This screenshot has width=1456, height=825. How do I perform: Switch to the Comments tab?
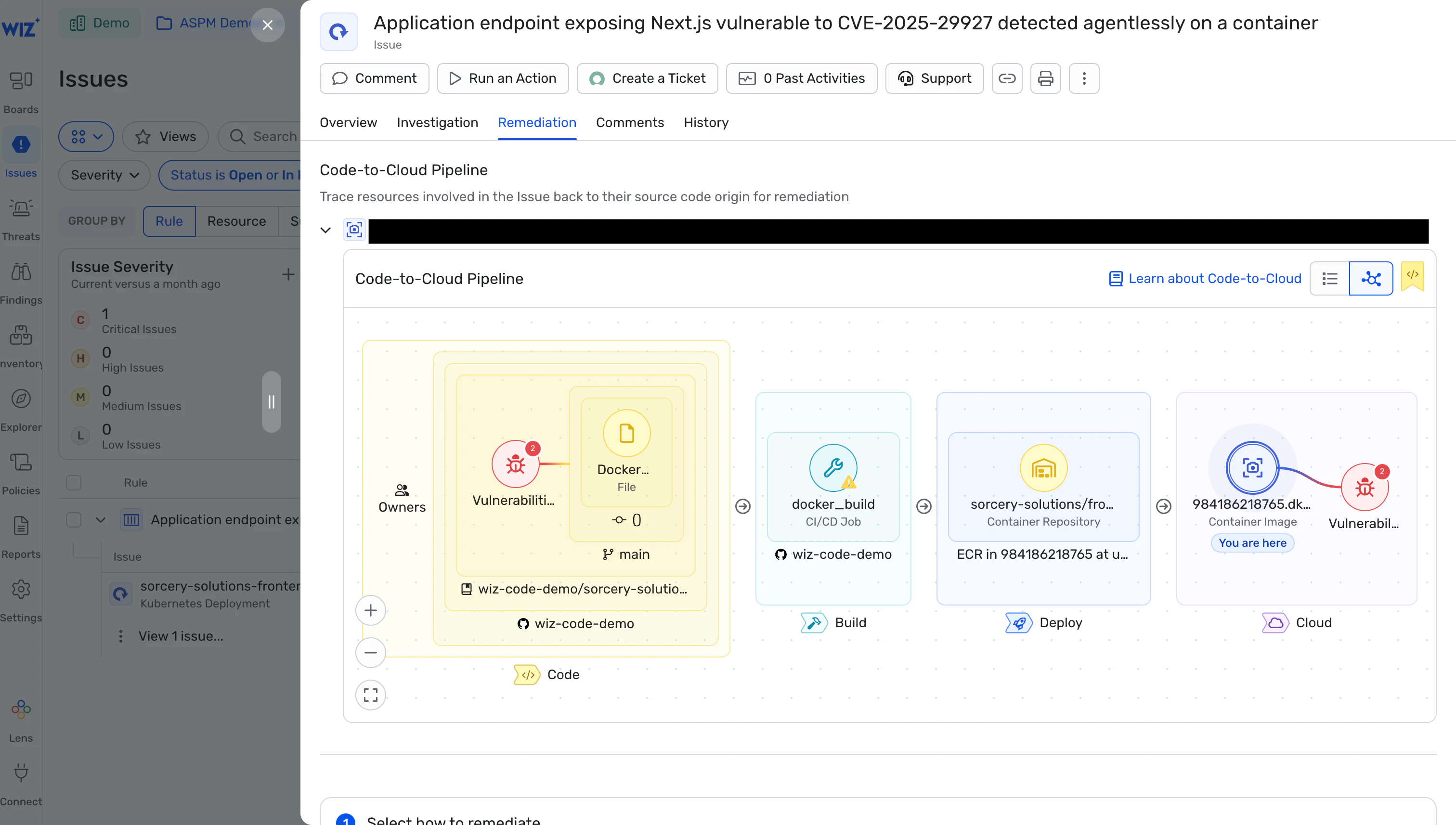pyautogui.click(x=630, y=122)
